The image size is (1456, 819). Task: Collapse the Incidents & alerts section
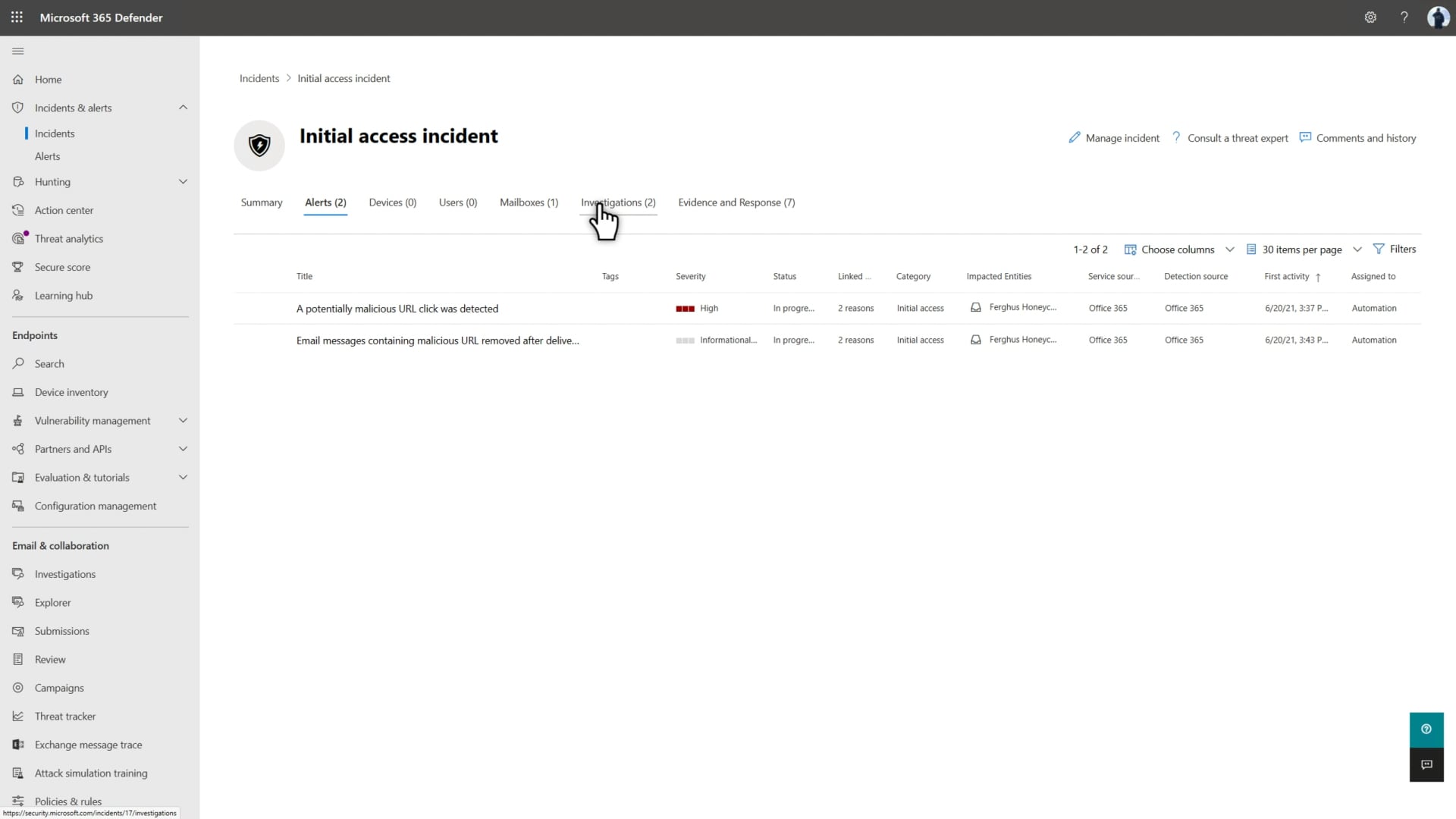coord(183,108)
